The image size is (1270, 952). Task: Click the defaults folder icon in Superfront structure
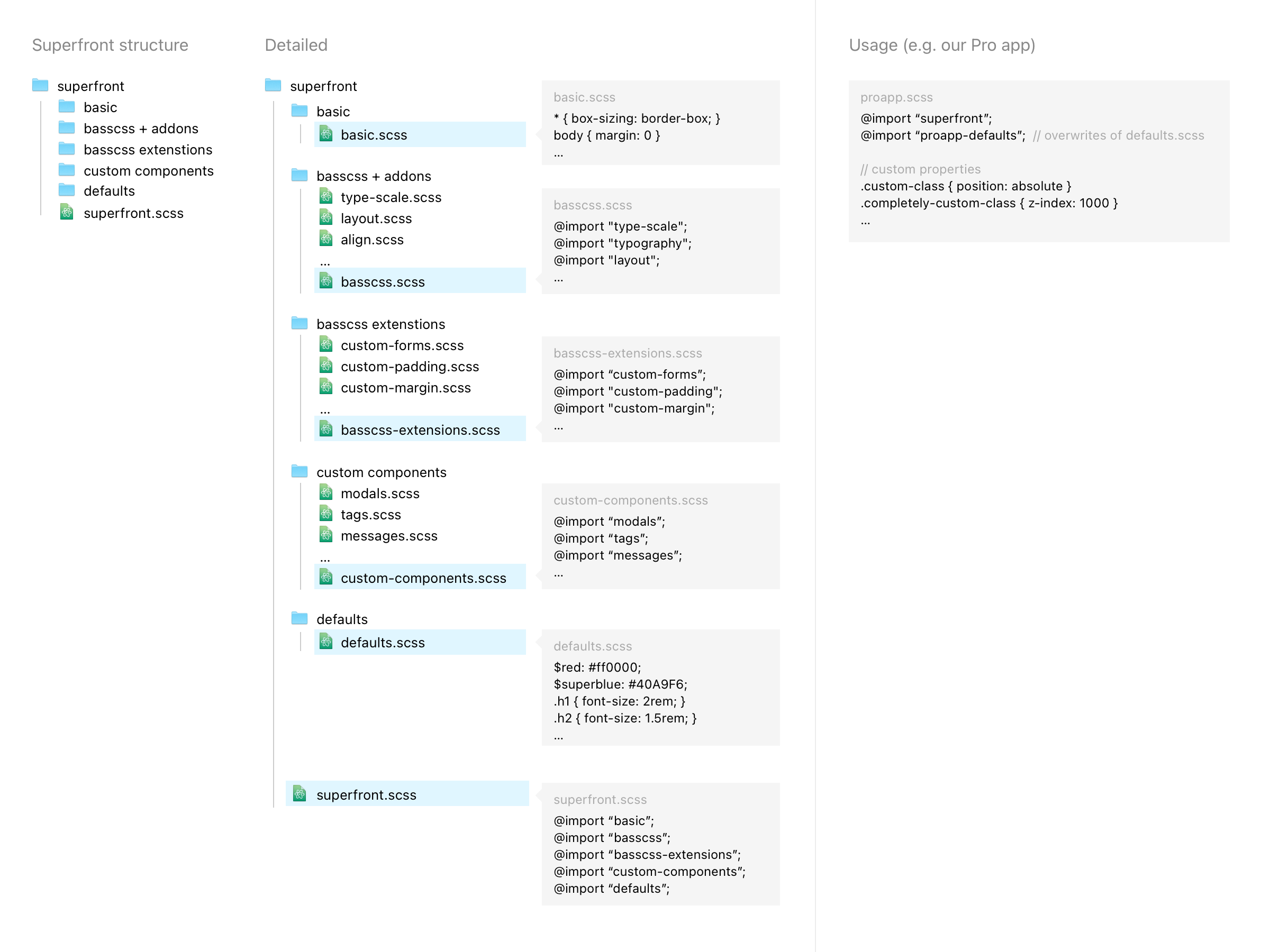pos(67,190)
